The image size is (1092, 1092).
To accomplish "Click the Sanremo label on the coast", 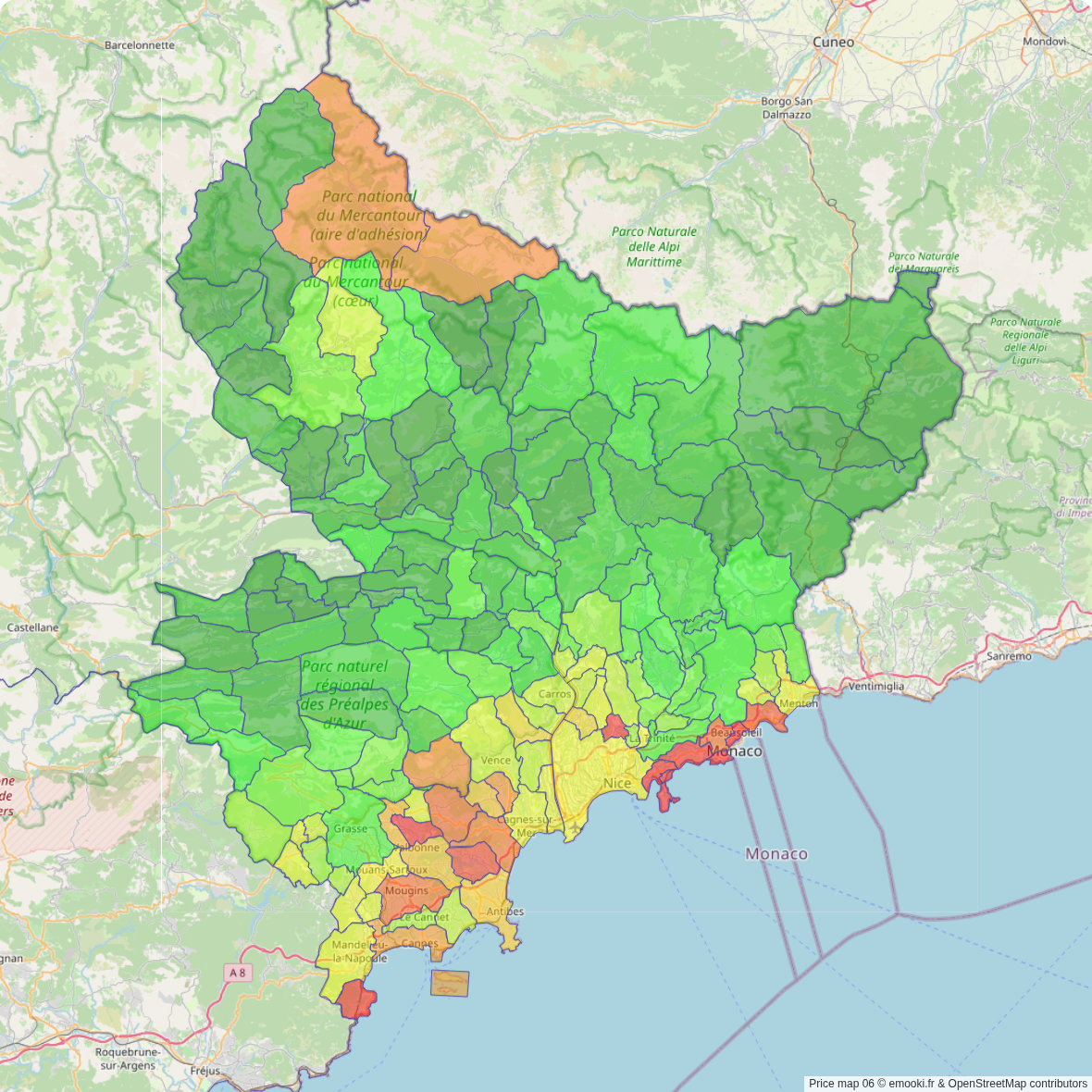I will [x=1009, y=656].
